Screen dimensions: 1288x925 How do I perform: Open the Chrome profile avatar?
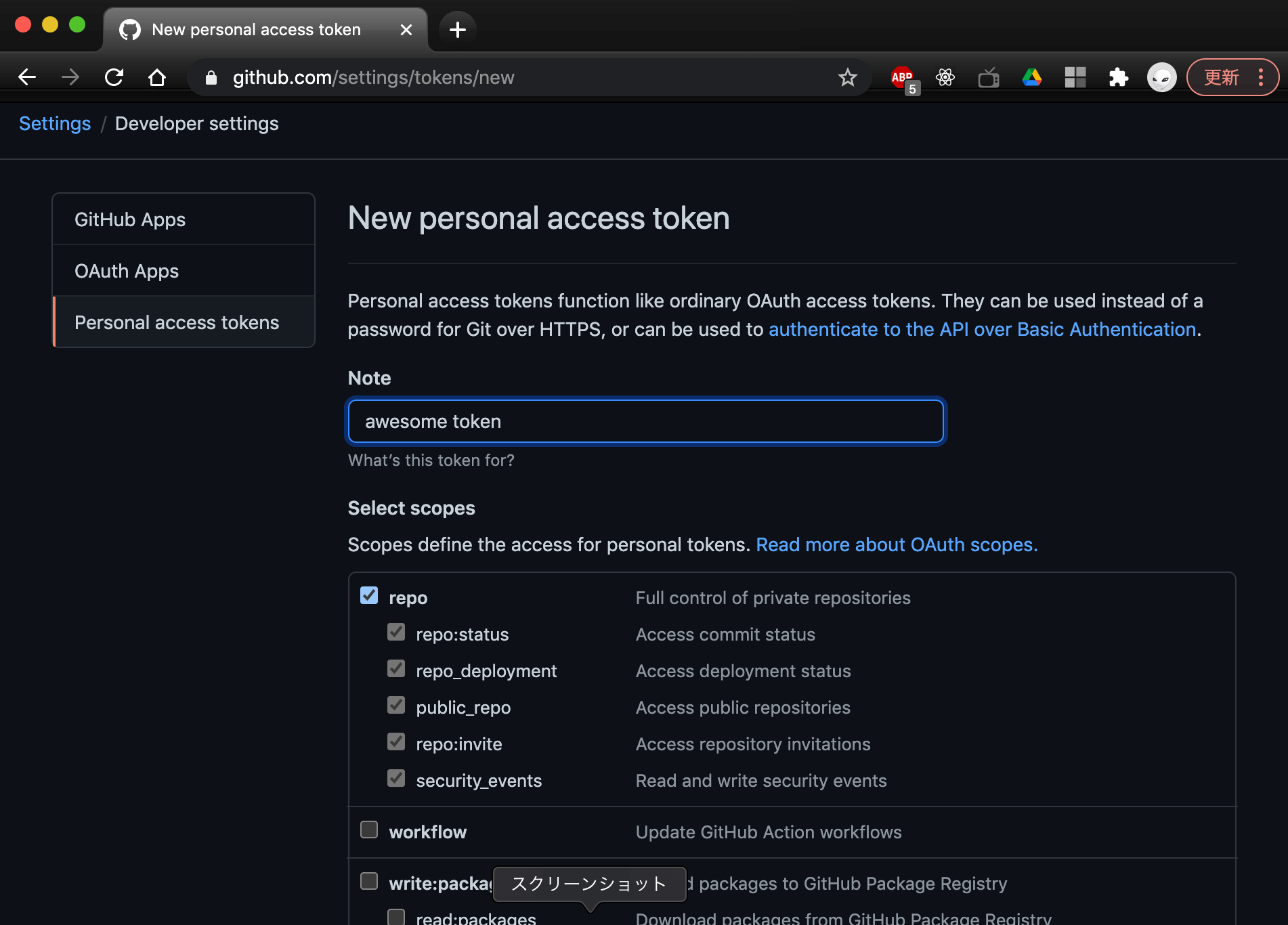click(1162, 77)
